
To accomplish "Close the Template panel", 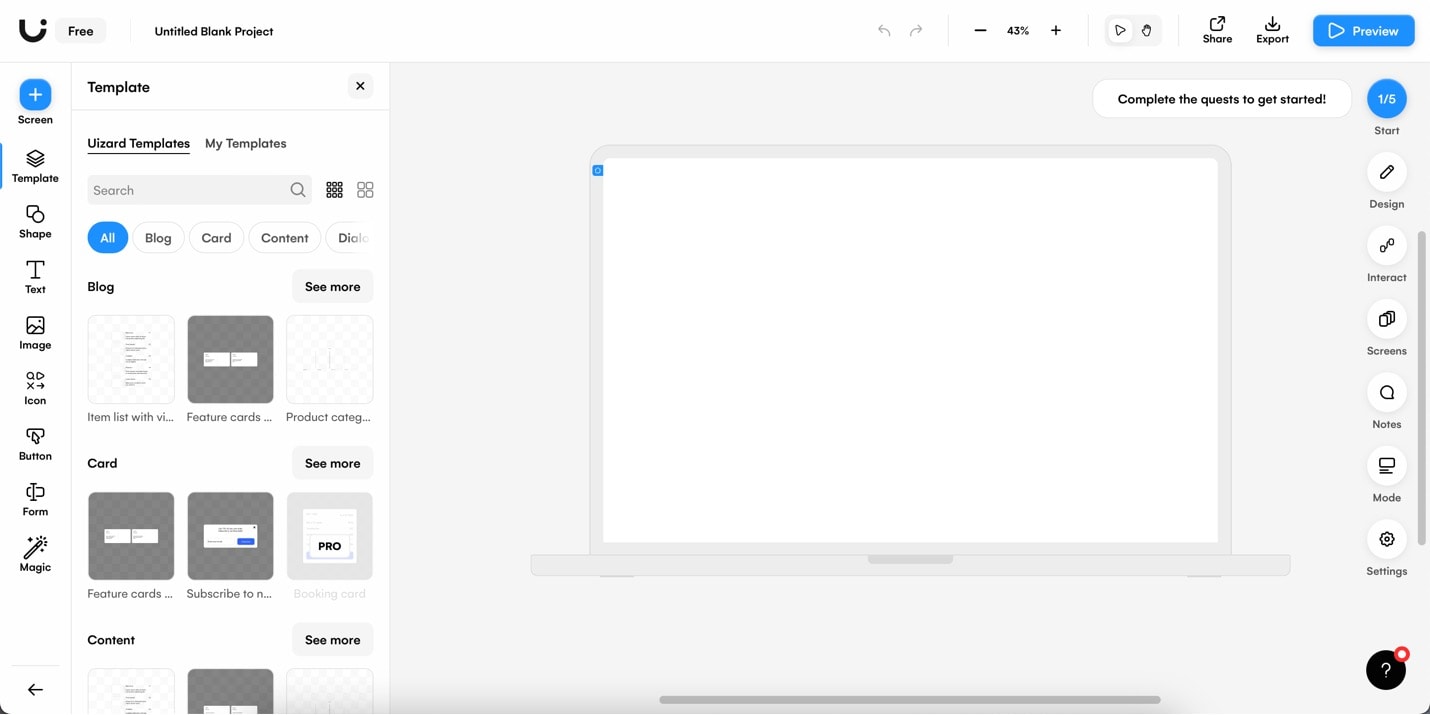I will coord(360,86).
